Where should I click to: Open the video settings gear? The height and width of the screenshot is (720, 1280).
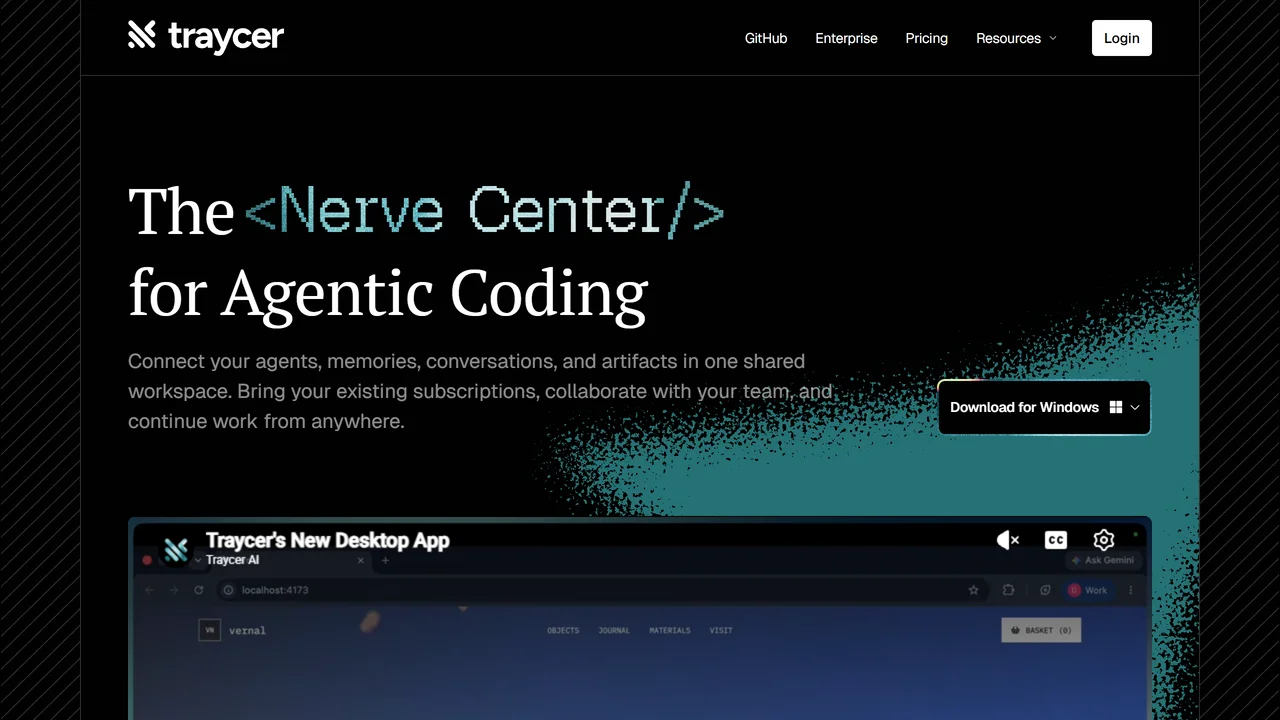click(1103, 540)
